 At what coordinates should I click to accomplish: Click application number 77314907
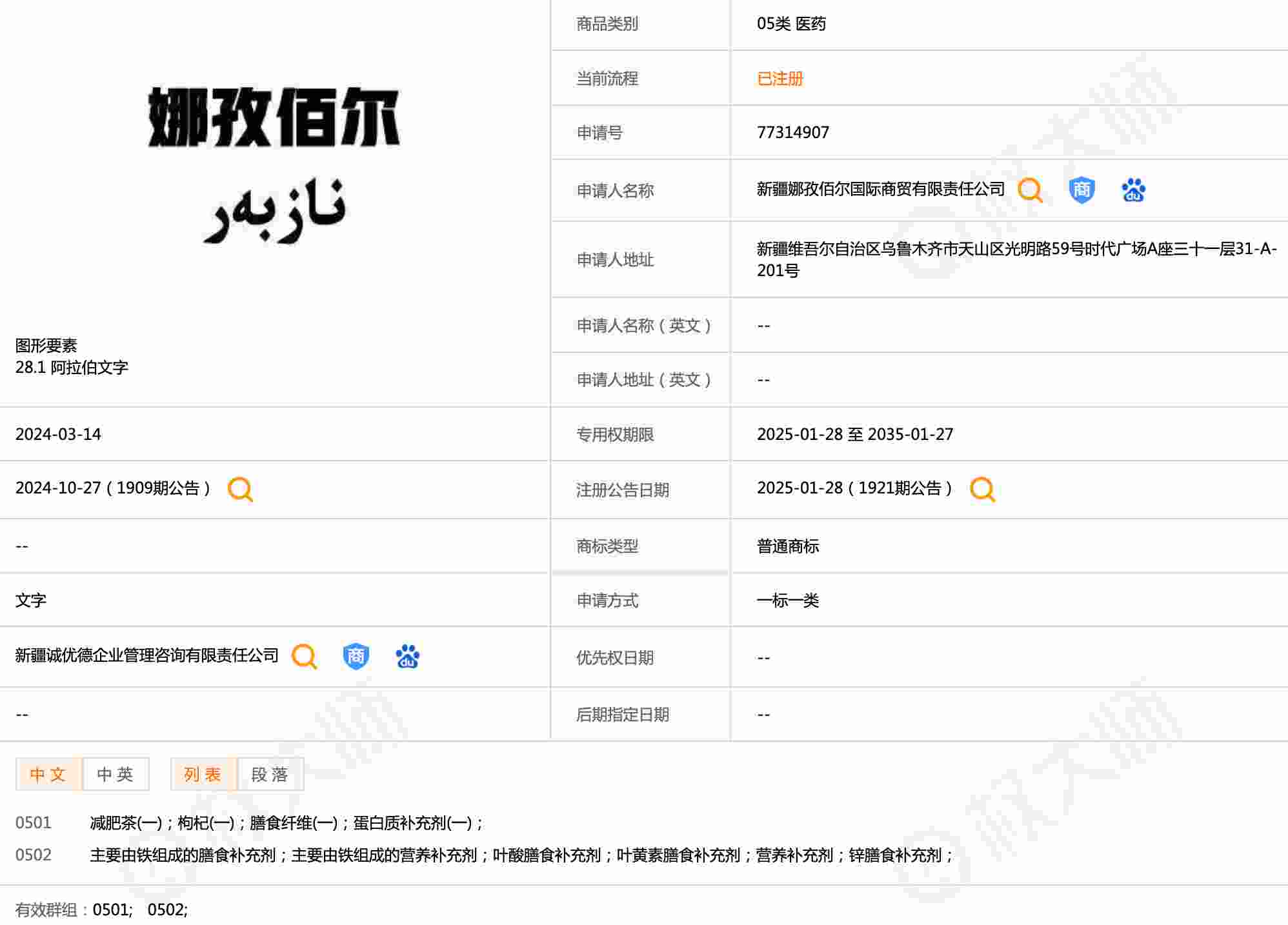pos(792,132)
